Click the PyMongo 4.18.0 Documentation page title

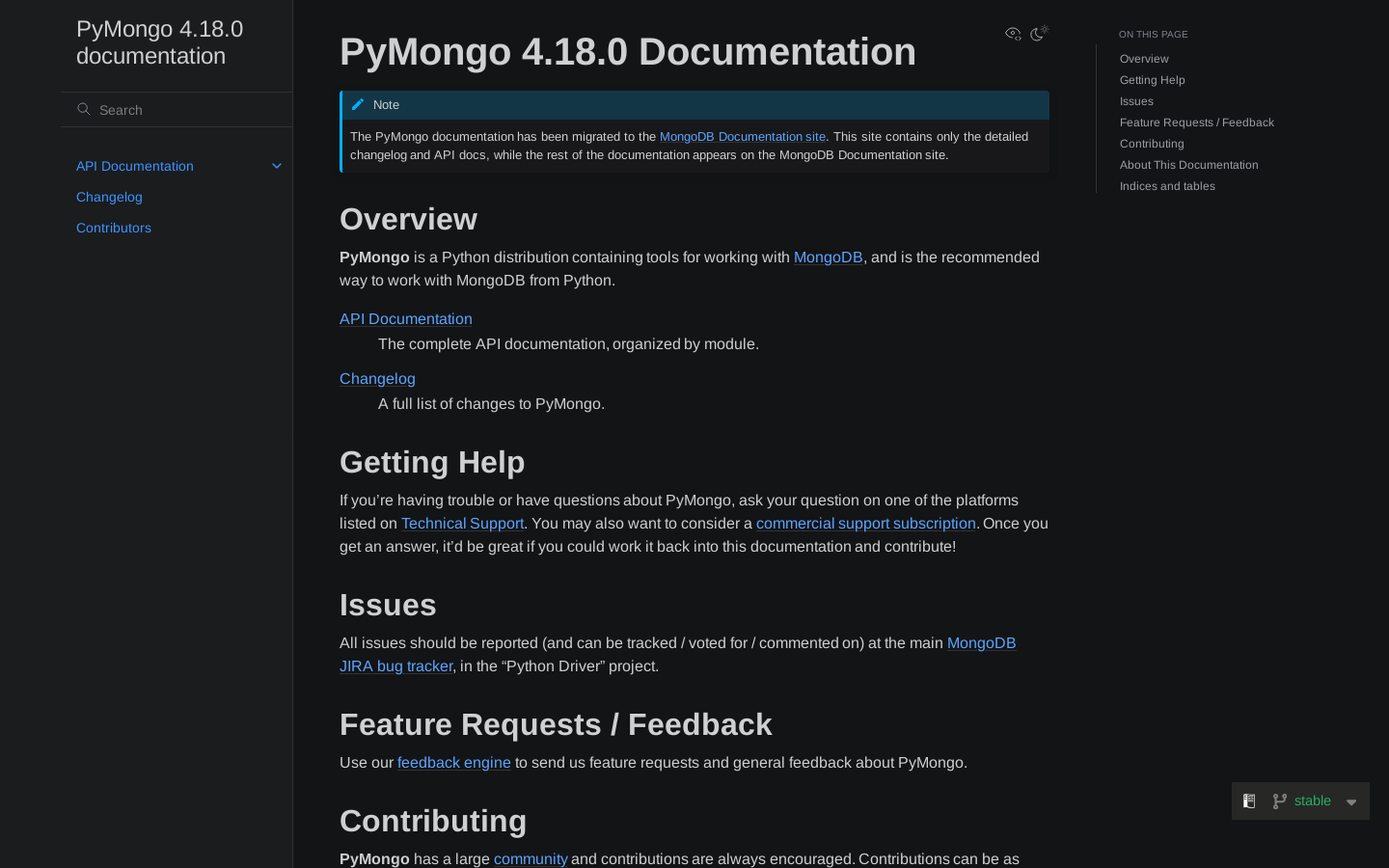click(x=628, y=52)
